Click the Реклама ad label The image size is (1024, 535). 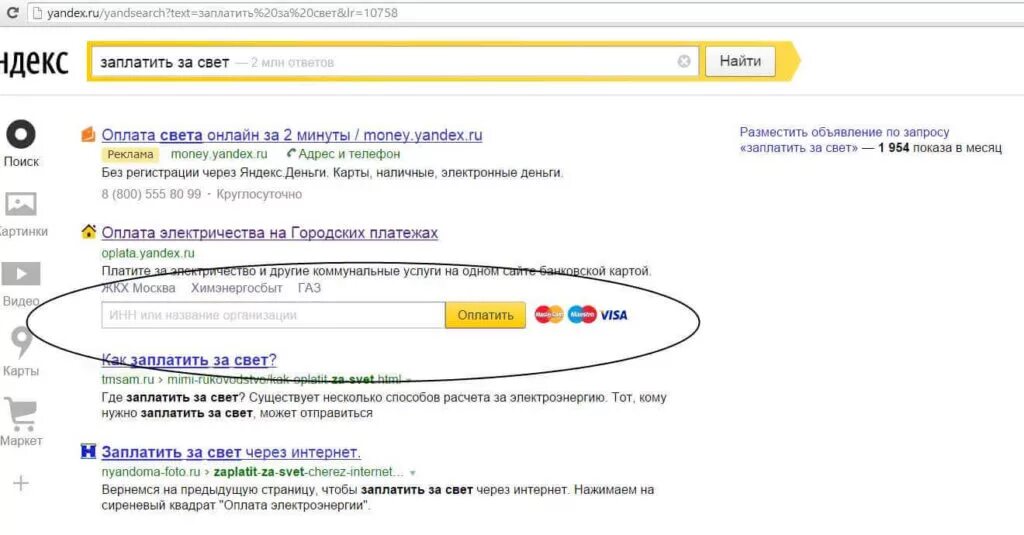pyautogui.click(x=131, y=154)
